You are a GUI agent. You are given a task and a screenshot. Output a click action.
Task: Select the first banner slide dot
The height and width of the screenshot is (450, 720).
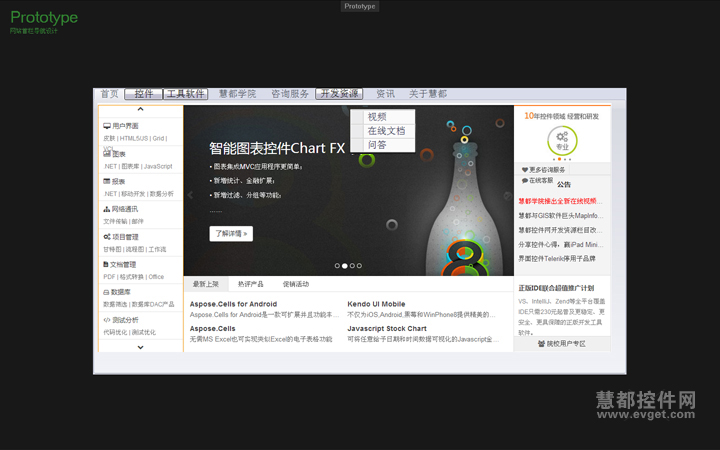pyautogui.click(x=338, y=265)
